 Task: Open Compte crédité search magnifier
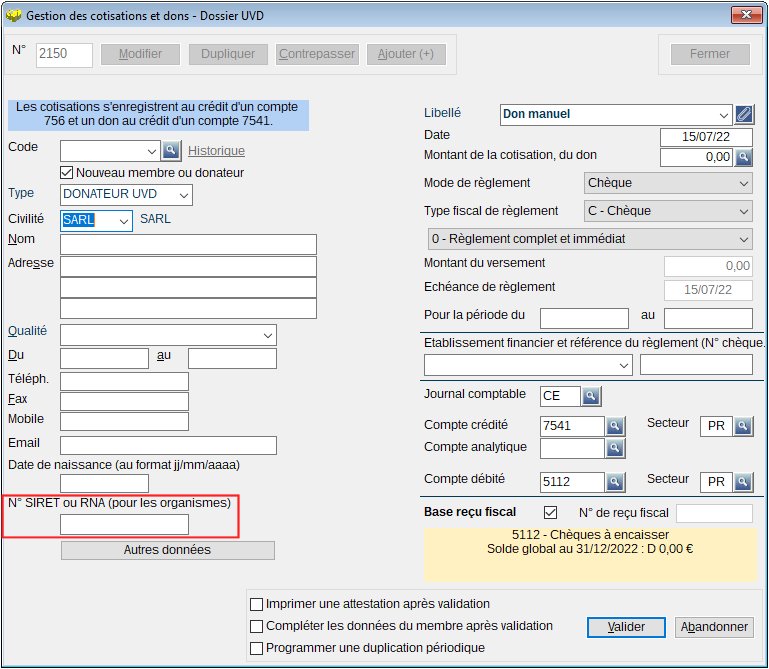pyautogui.click(x=615, y=426)
